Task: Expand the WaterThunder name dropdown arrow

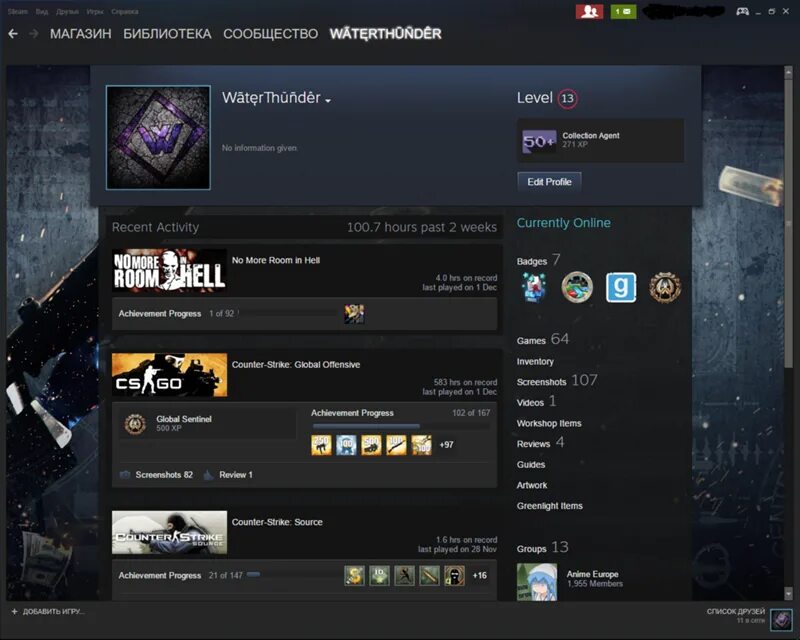Action: (328, 101)
